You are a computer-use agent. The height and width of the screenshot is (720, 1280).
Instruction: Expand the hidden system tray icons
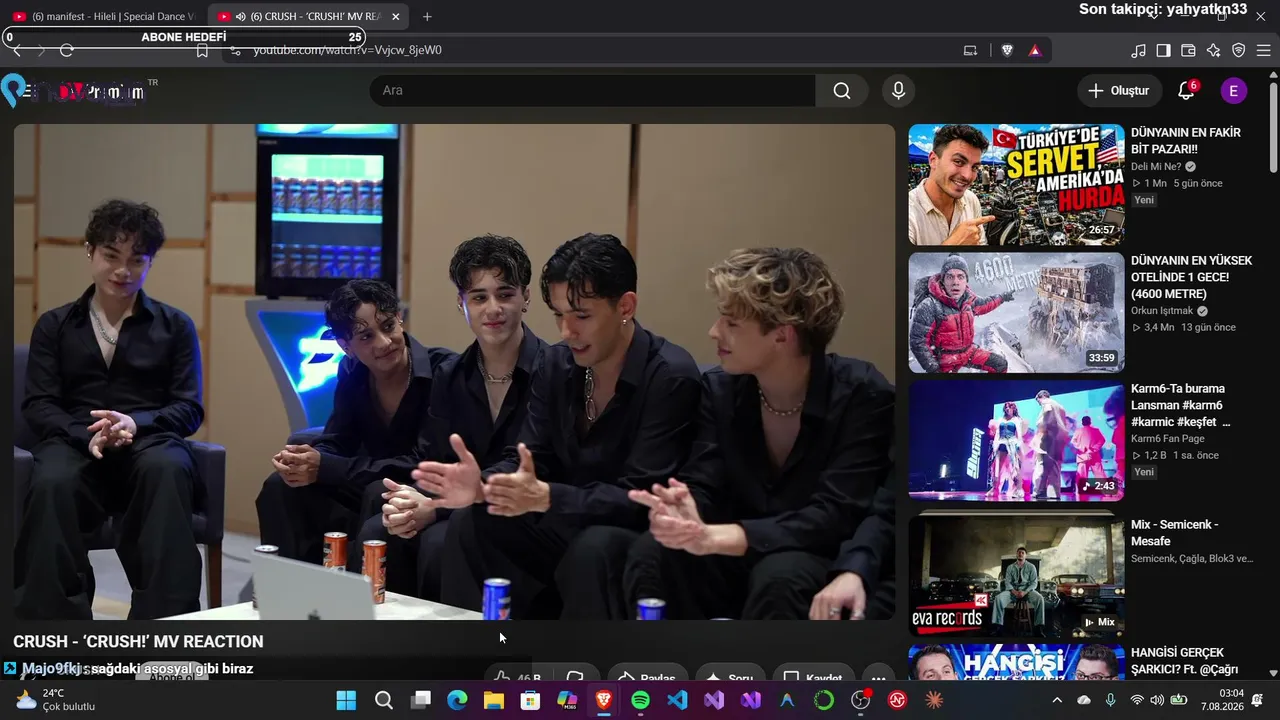[1057, 700]
